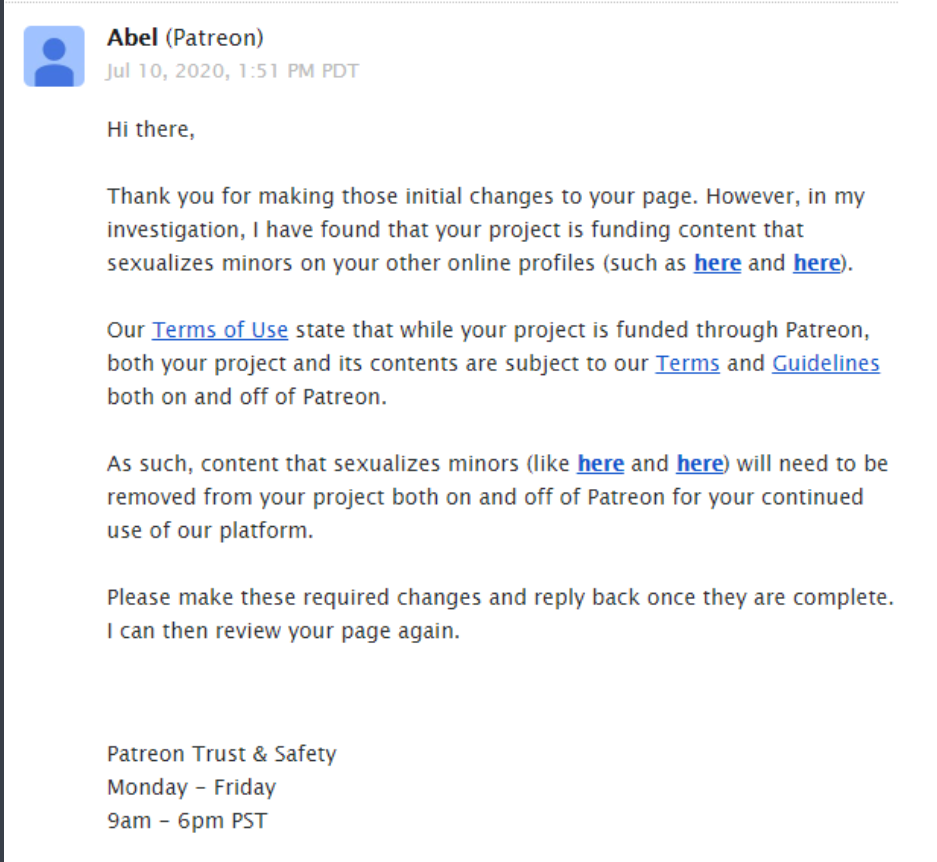Image resolution: width=937 pixels, height=862 pixels.
Task: Click the (Patreon) label beside the sender name
Action: point(215,38)
